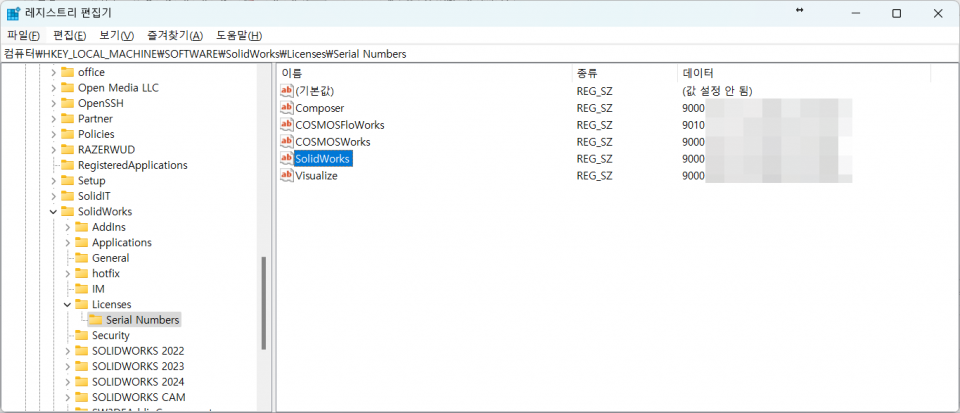This screenshot has width=960, height=413.
Task: Expand the Open Media LLC key
Action: (53, 87)
